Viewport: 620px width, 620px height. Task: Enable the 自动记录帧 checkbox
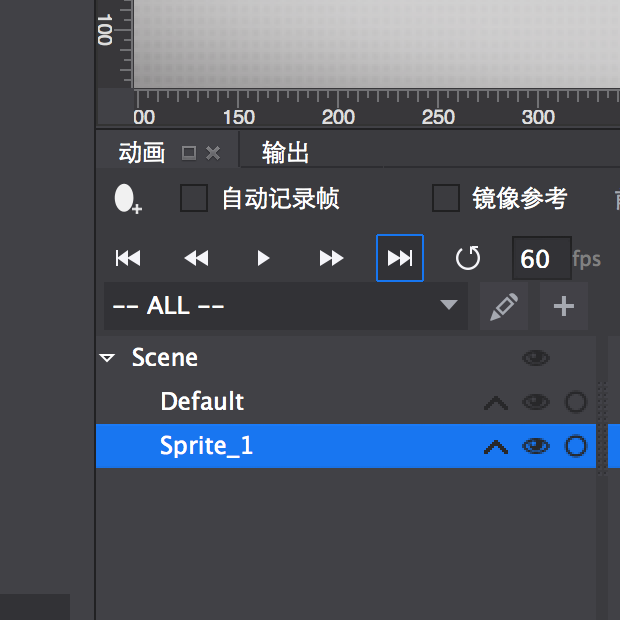(194, 198)
